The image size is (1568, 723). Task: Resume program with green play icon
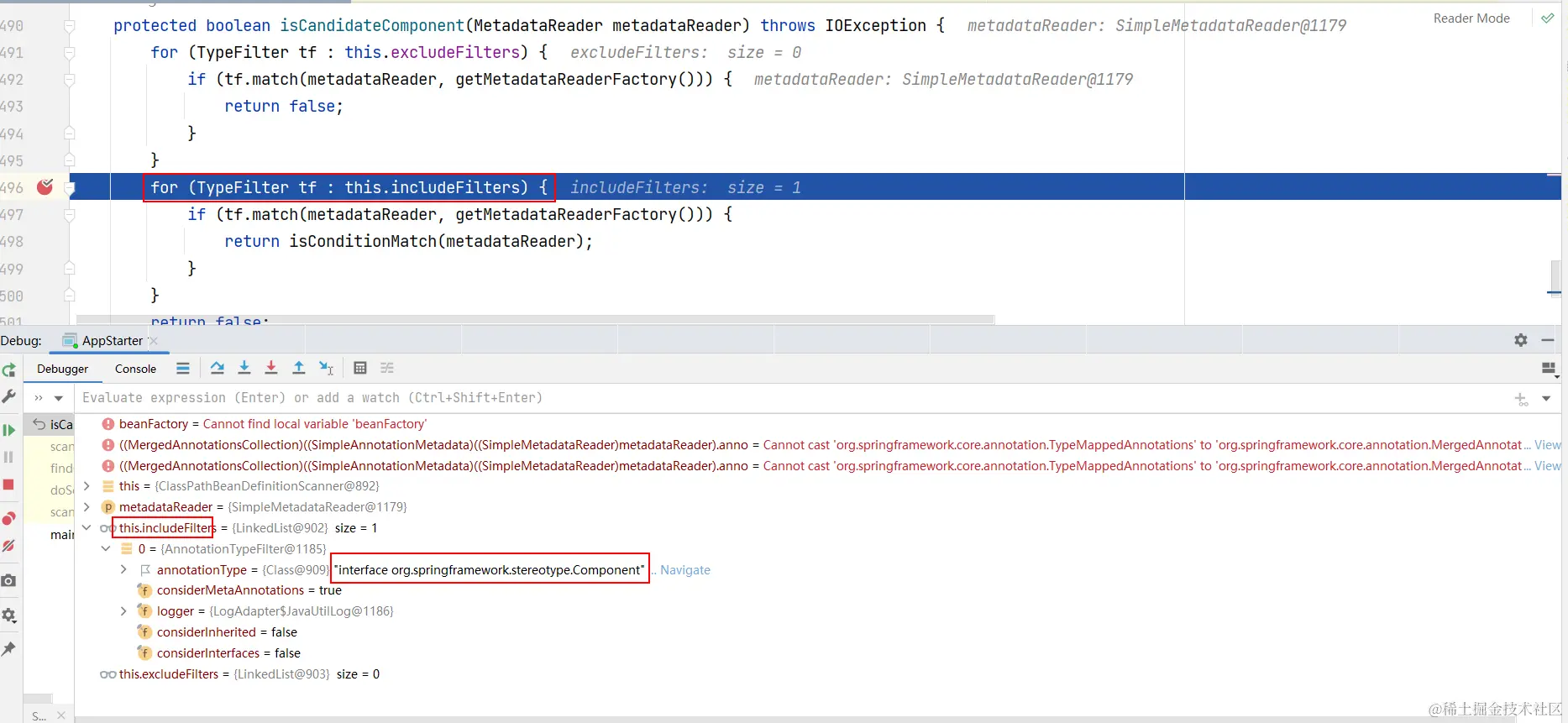pos(9,430)
